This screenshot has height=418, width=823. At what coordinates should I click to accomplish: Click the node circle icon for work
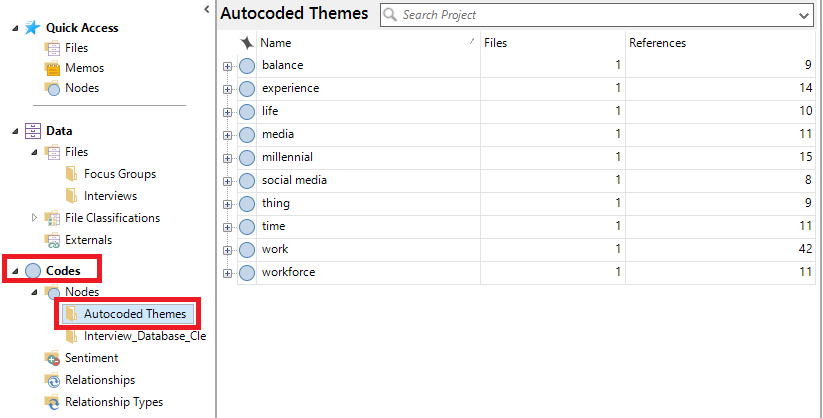247,249
